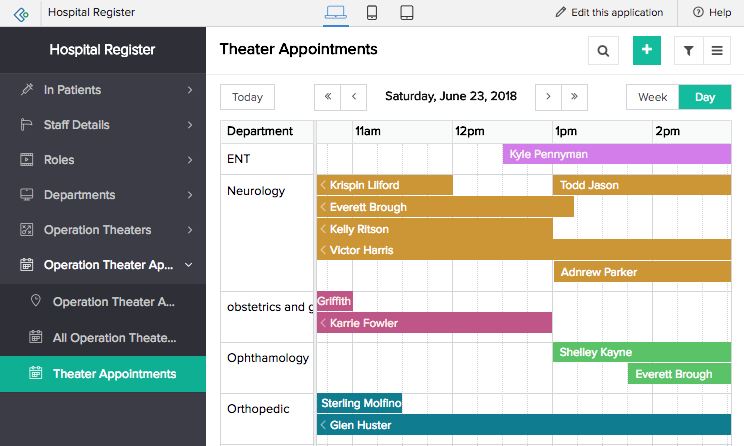
Task: Click the app logo icon top-left
Action: point(21,13)
